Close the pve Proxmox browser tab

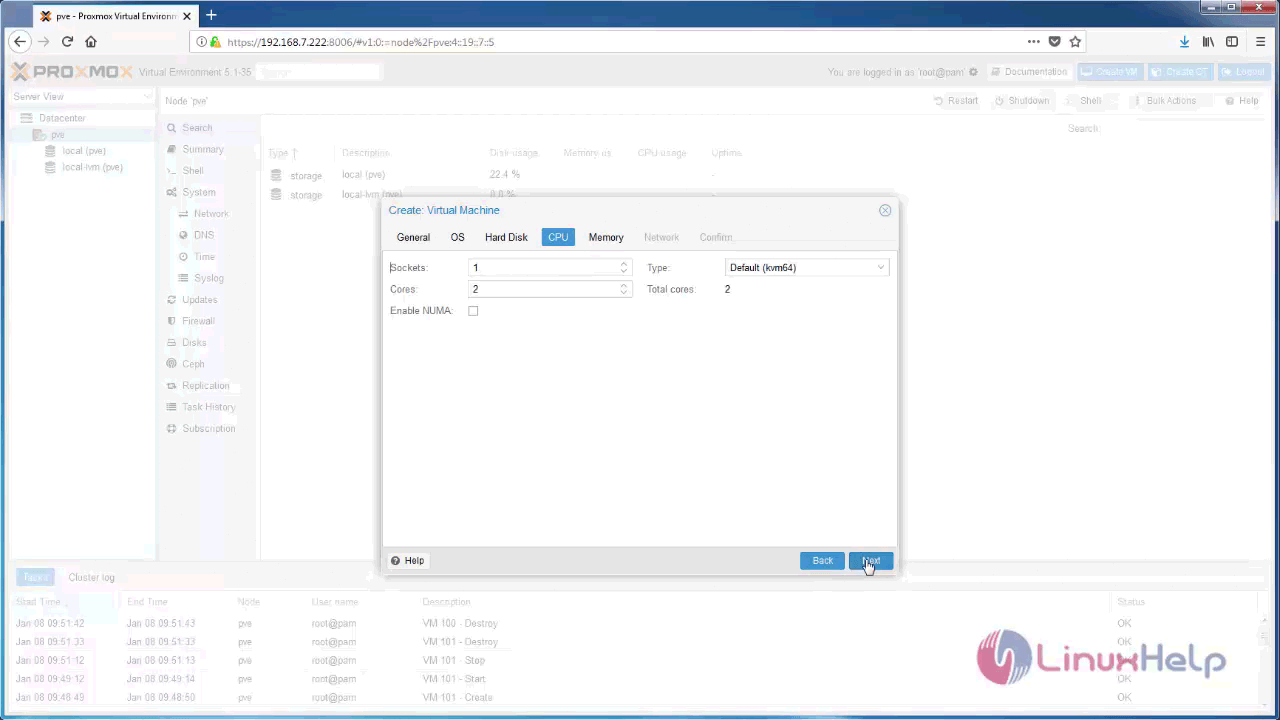point(187,16)
